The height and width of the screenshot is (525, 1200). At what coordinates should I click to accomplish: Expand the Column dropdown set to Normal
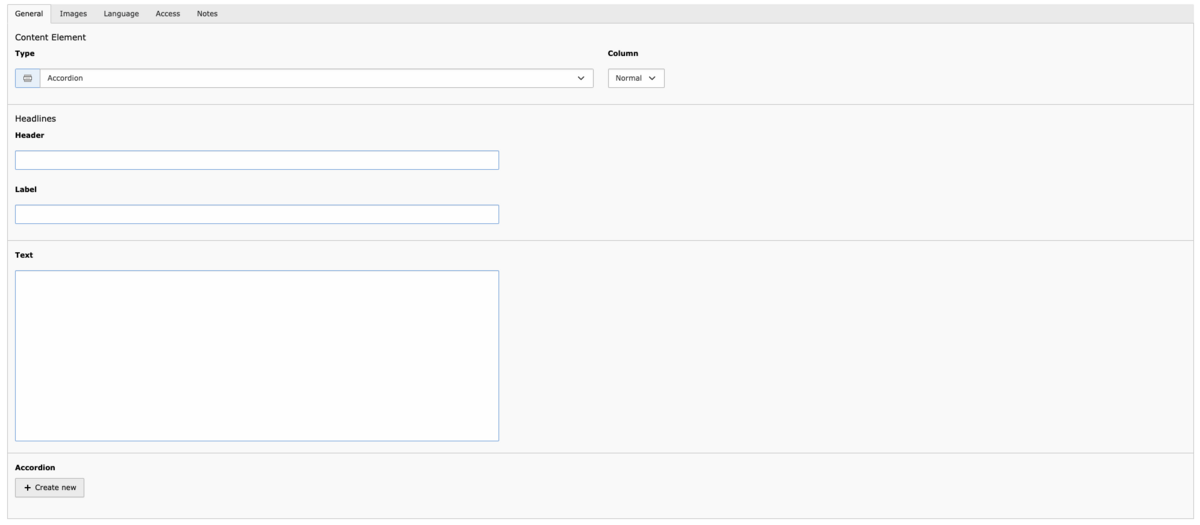(x=636, y=78)
